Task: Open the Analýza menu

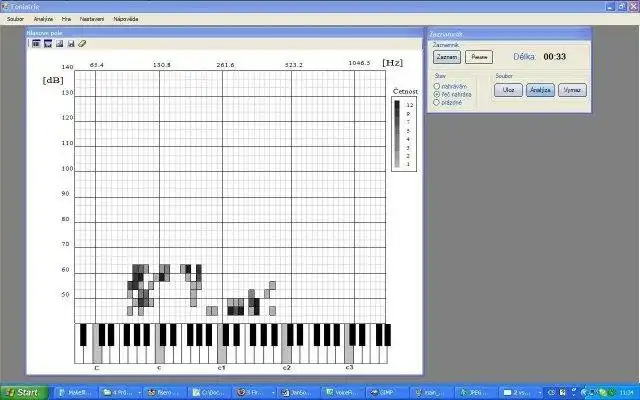Action: coord(43,19)
